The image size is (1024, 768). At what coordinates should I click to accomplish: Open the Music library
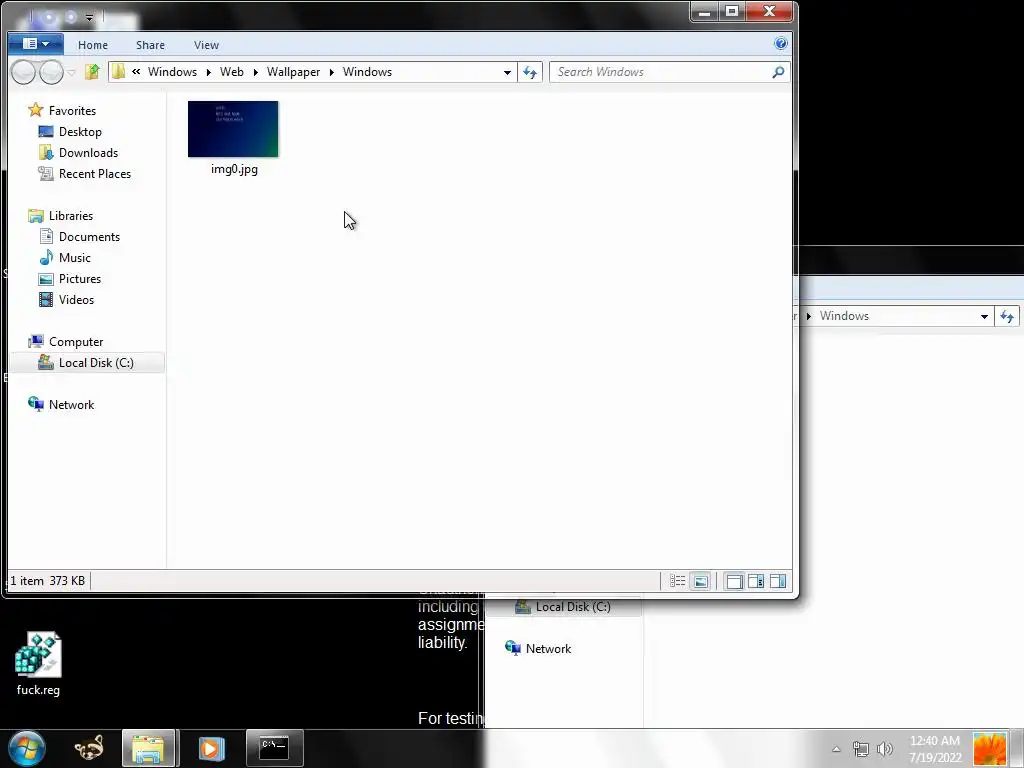74,258
